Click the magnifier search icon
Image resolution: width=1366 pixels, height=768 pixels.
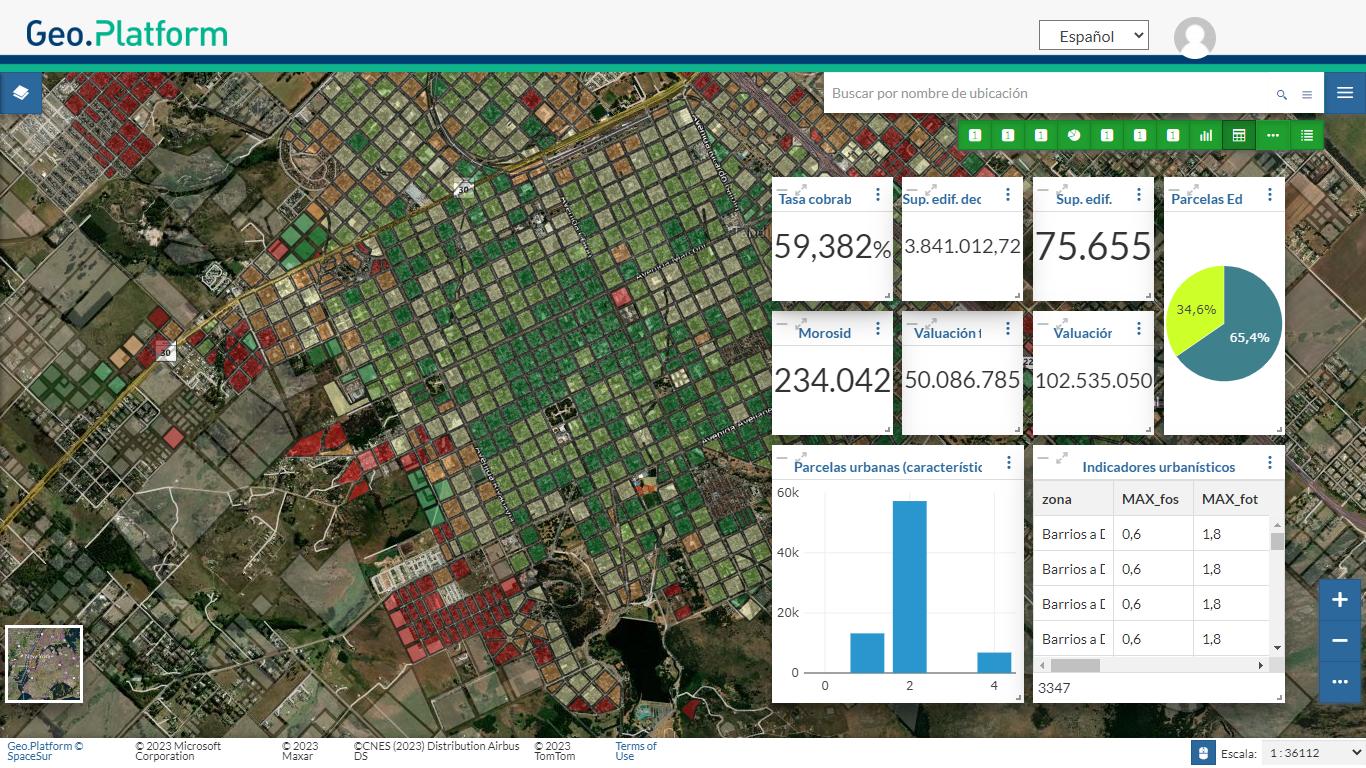coord(1282,94)
